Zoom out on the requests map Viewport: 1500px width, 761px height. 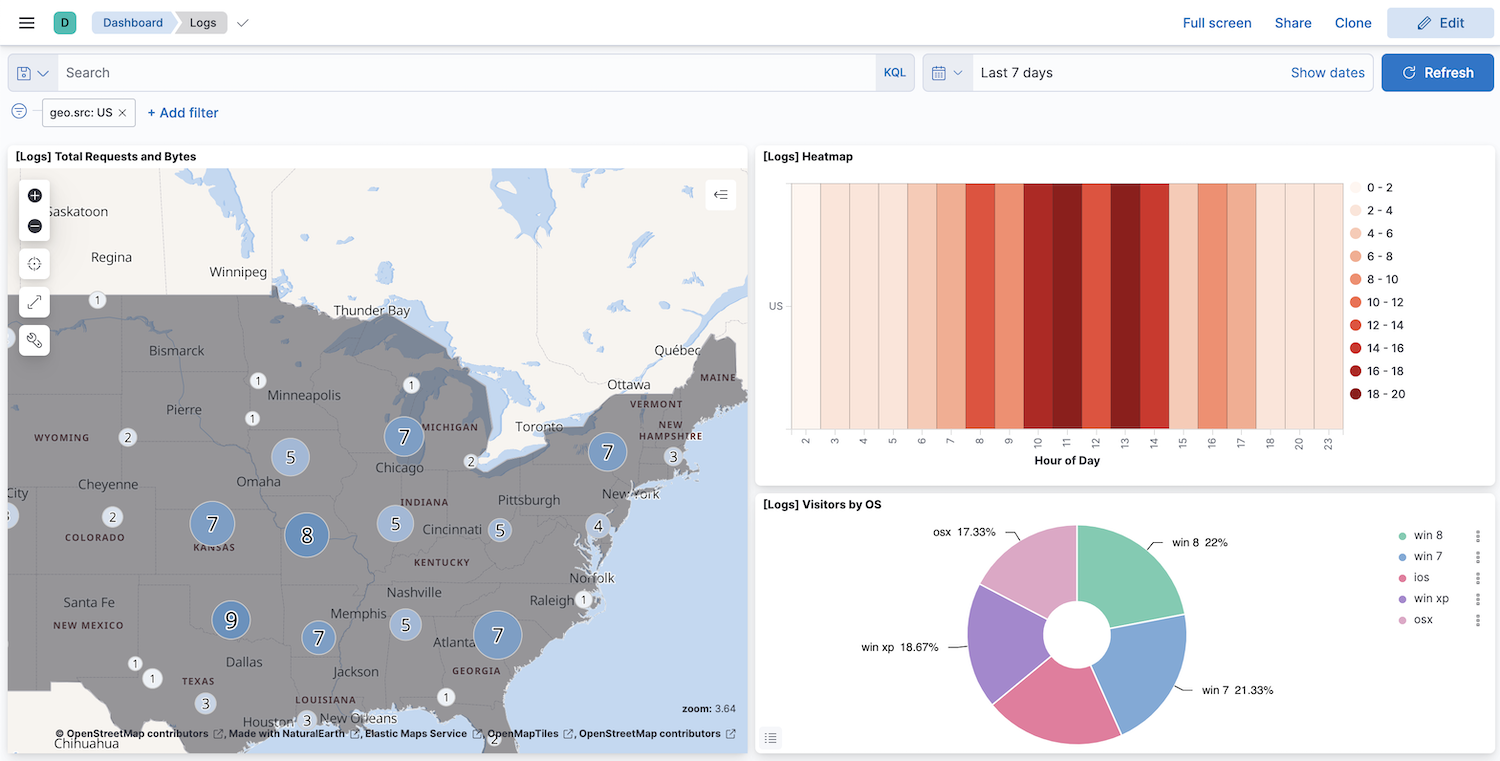click(34, 226)
